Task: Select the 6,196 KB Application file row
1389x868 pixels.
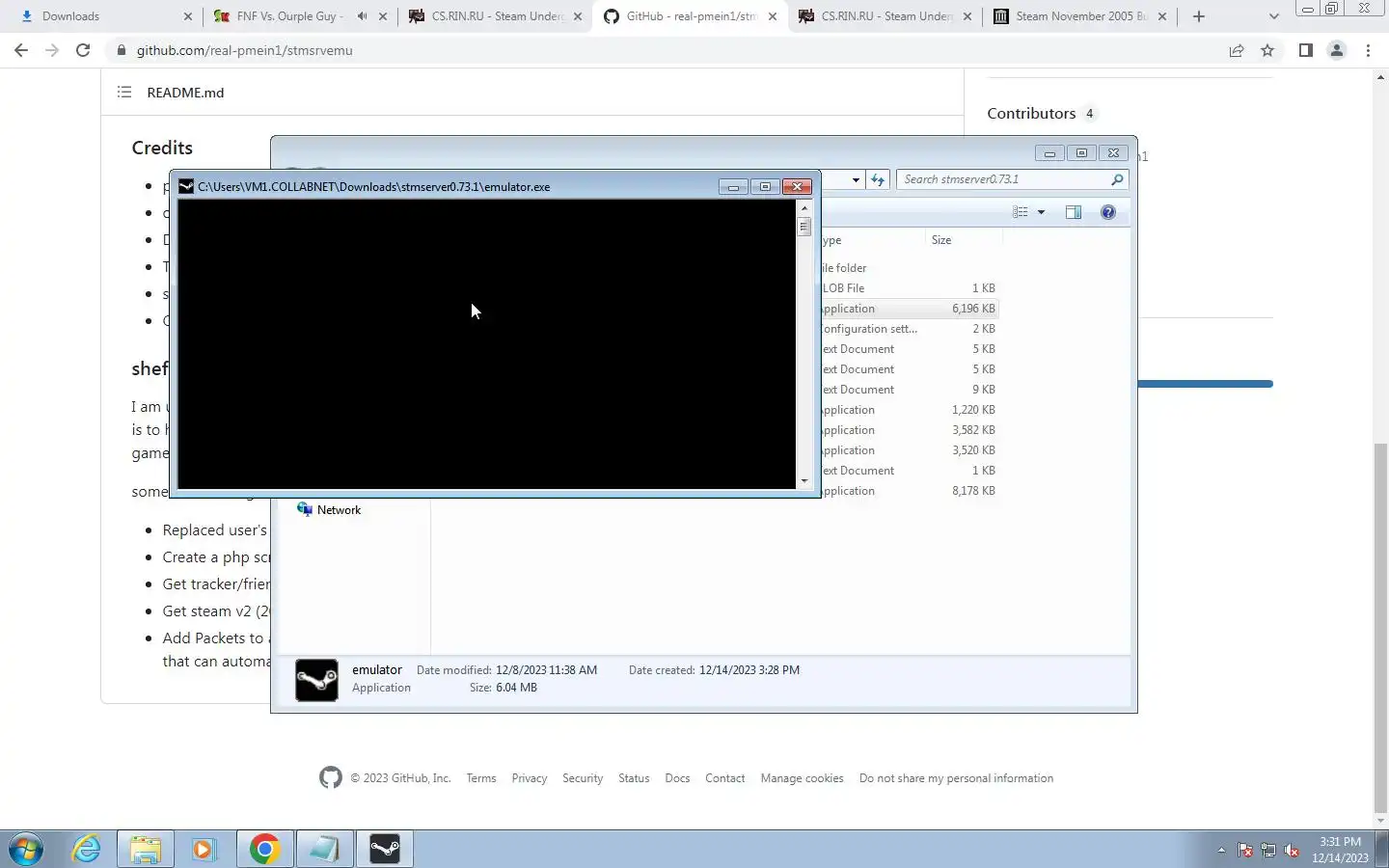Action: pos(909,309)
